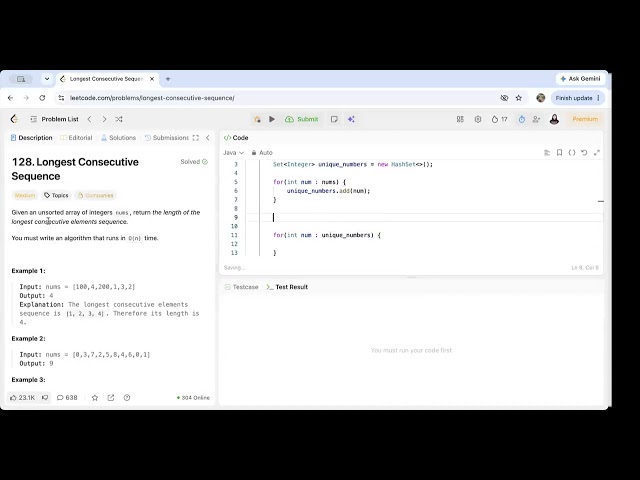Click the curly braces icon
This screenshot has width=640, height=480.
[572, 153]
